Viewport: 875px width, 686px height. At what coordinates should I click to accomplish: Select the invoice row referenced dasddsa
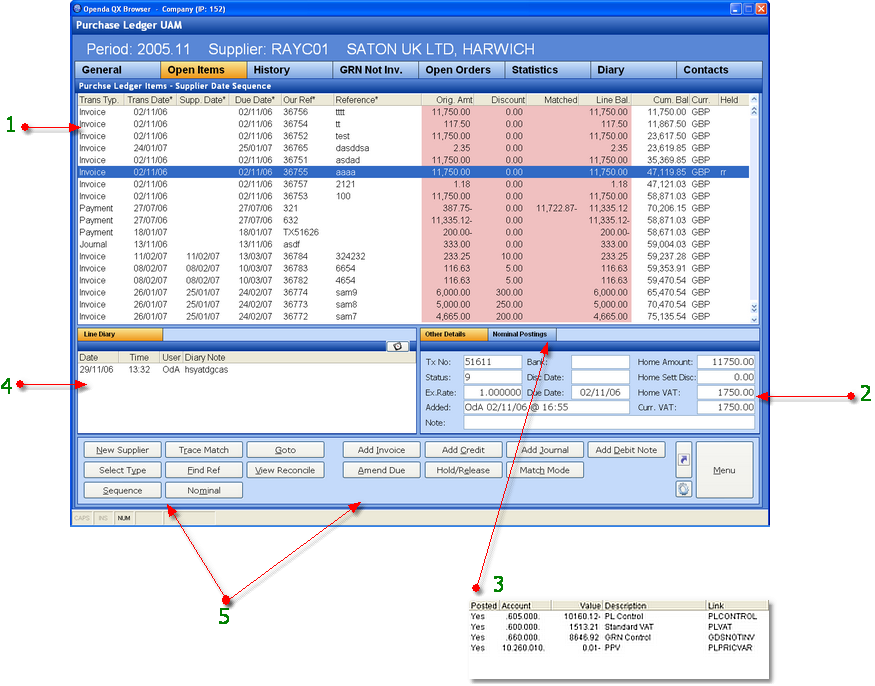point(413,148)
